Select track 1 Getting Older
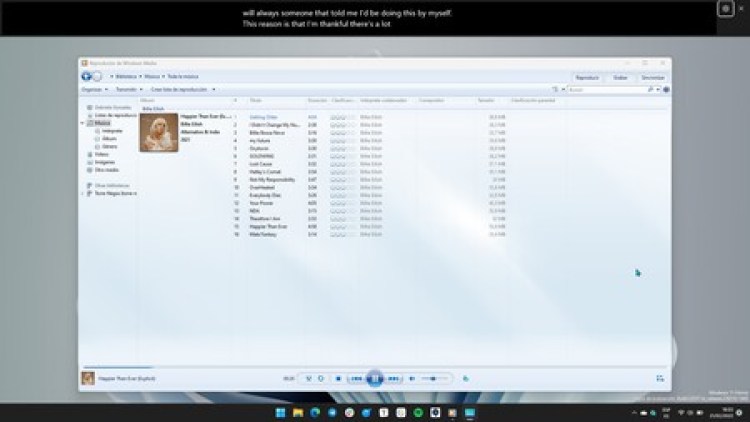 (264, 117)
